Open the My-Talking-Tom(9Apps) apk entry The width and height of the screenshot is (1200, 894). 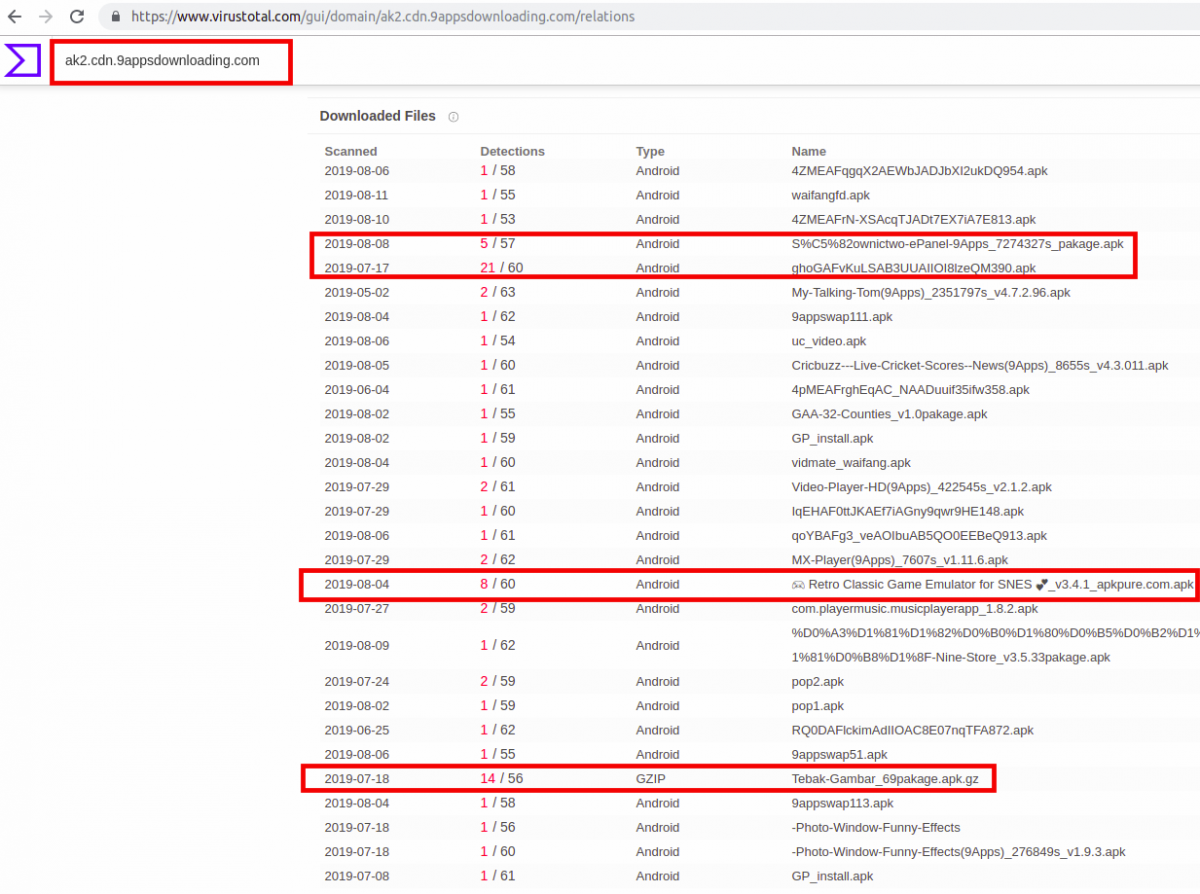(x=930, y=293)
